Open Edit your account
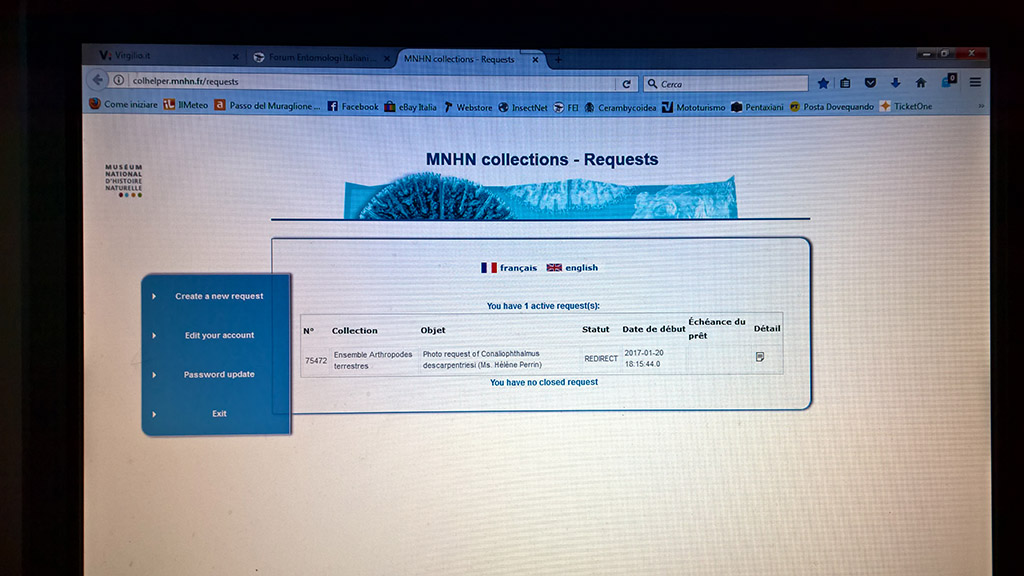 tap(219, 336)
